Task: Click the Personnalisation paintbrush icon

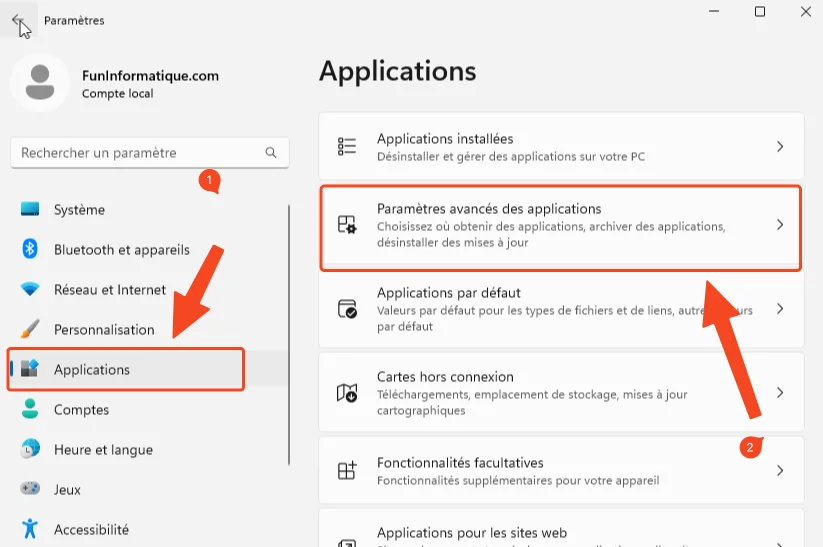Action: pos(30,329)
